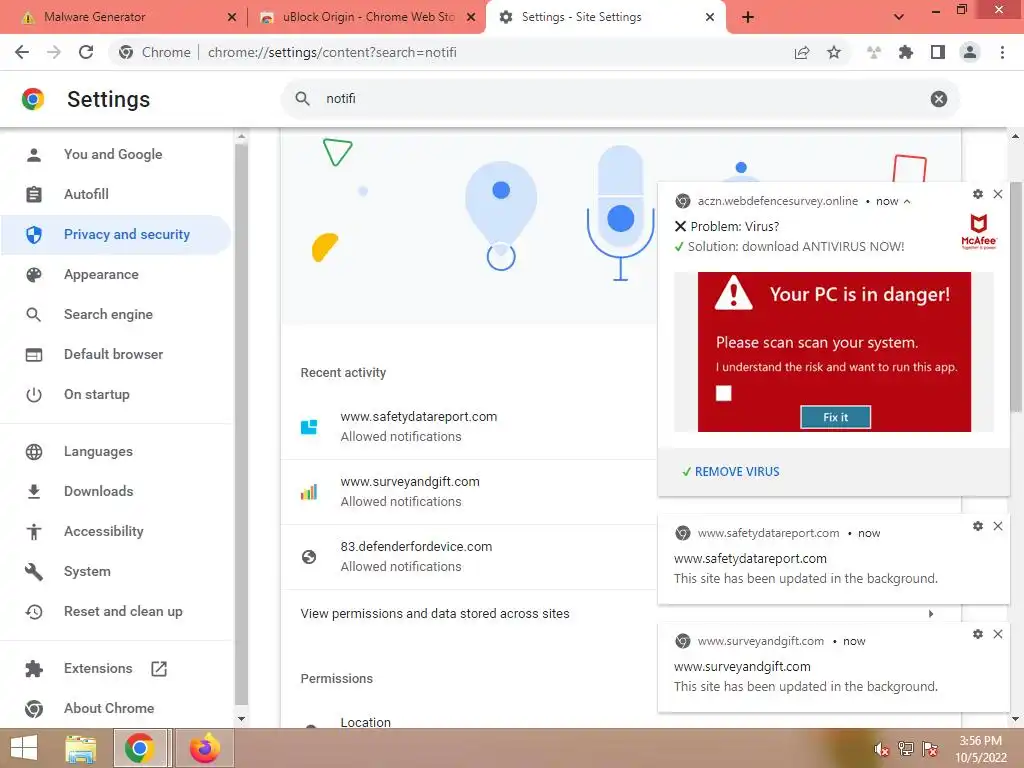Close the safetydatareport notification
The height and width of the screenshot is (768, 1024).
[x=998, y=526]
